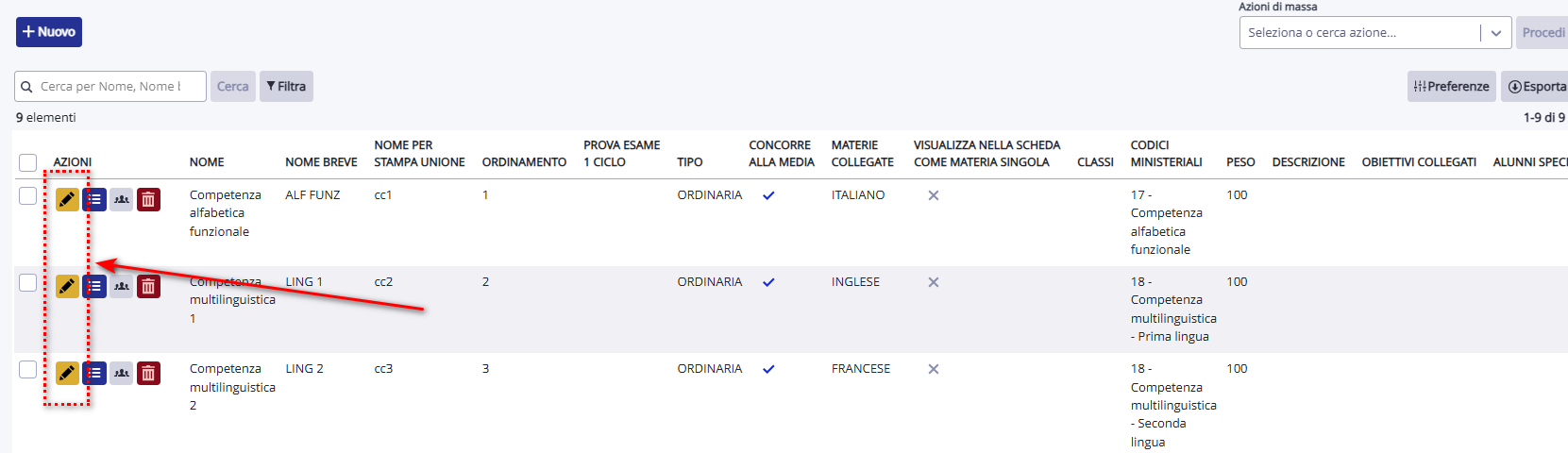The image size is (1568, 453).
Task: Open students group icon for LING 1 row
Action: pyautogui.click(x=122, y=286)
